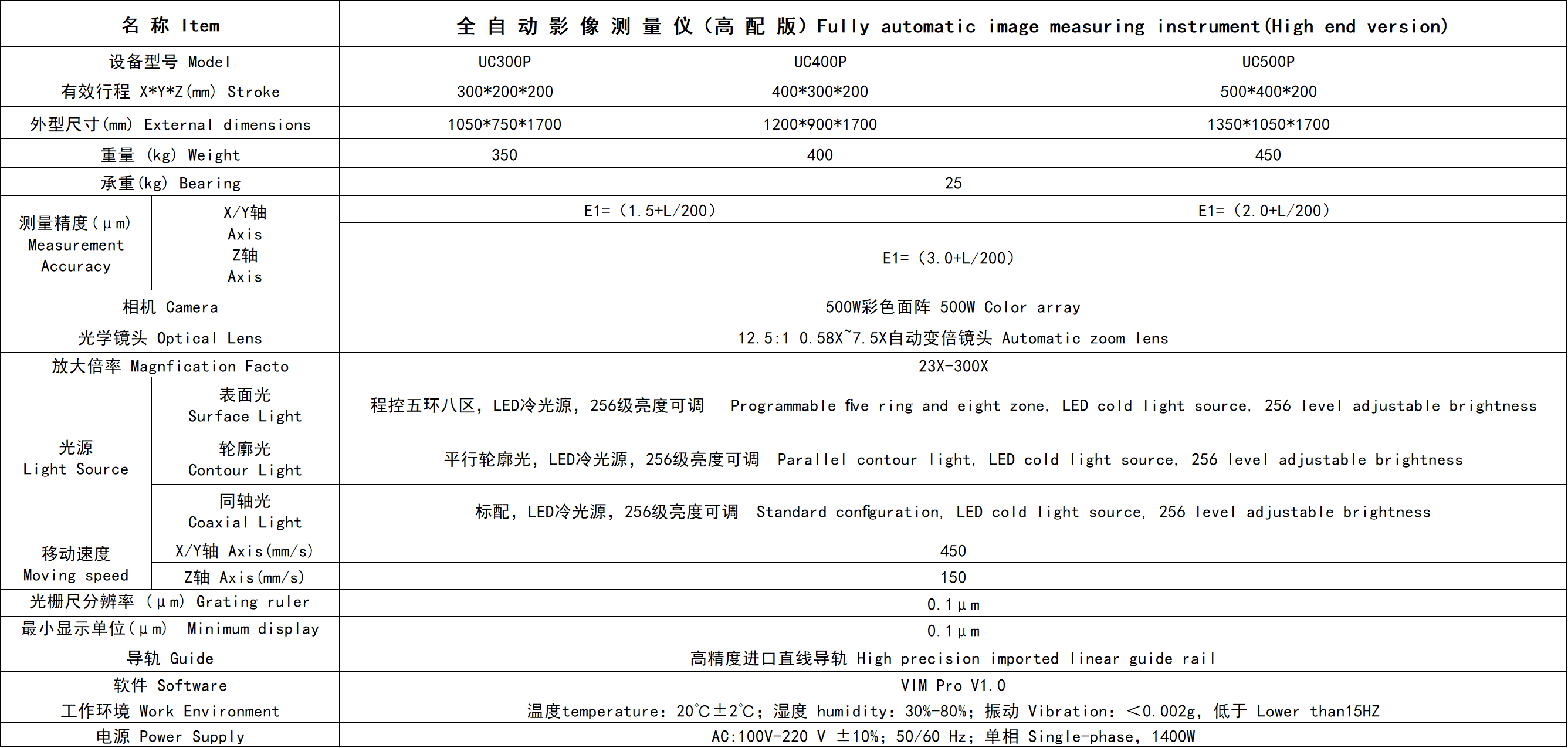1568x748 pixels.
Task: Click the model cell 'UC500P'
Action: [x=1268, y=62]
